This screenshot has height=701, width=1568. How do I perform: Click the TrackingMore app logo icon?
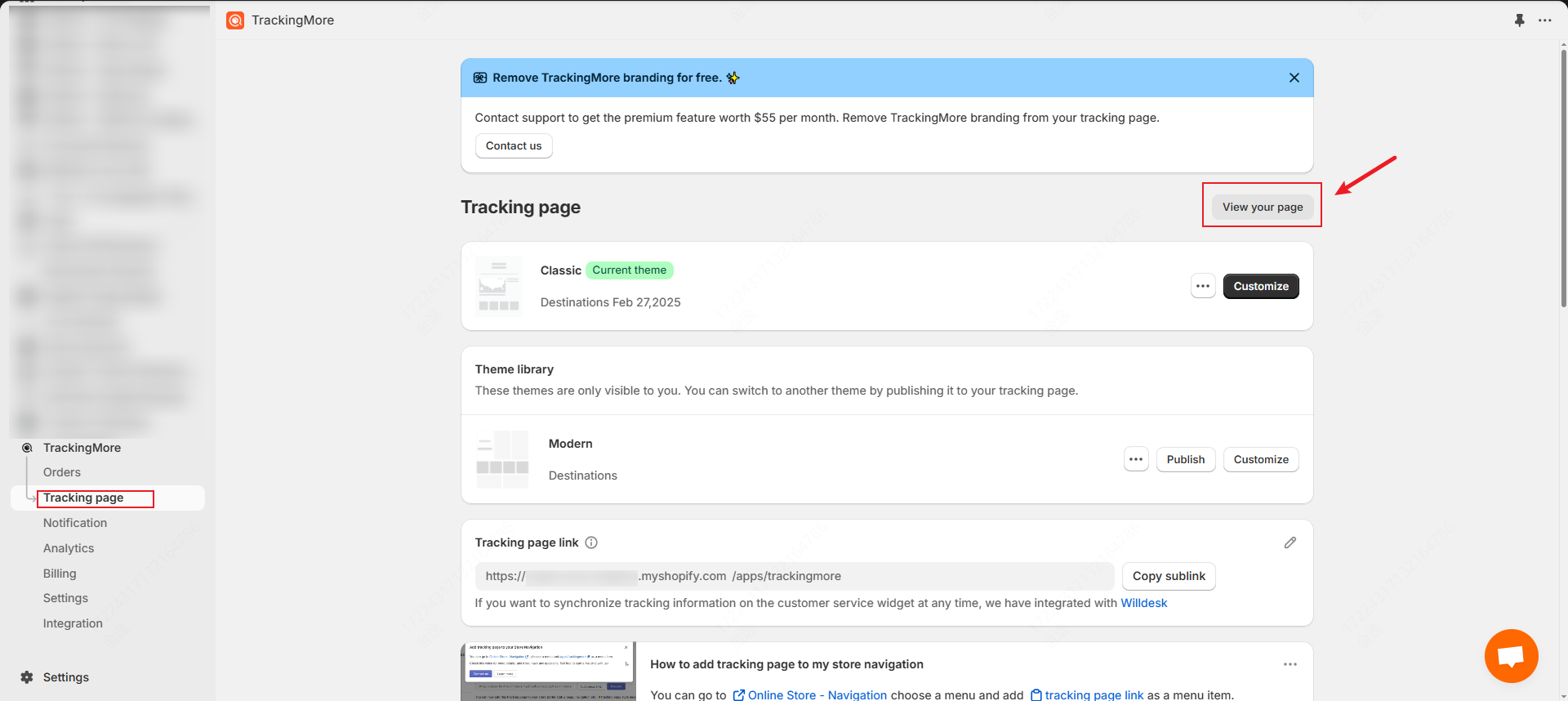235,20
